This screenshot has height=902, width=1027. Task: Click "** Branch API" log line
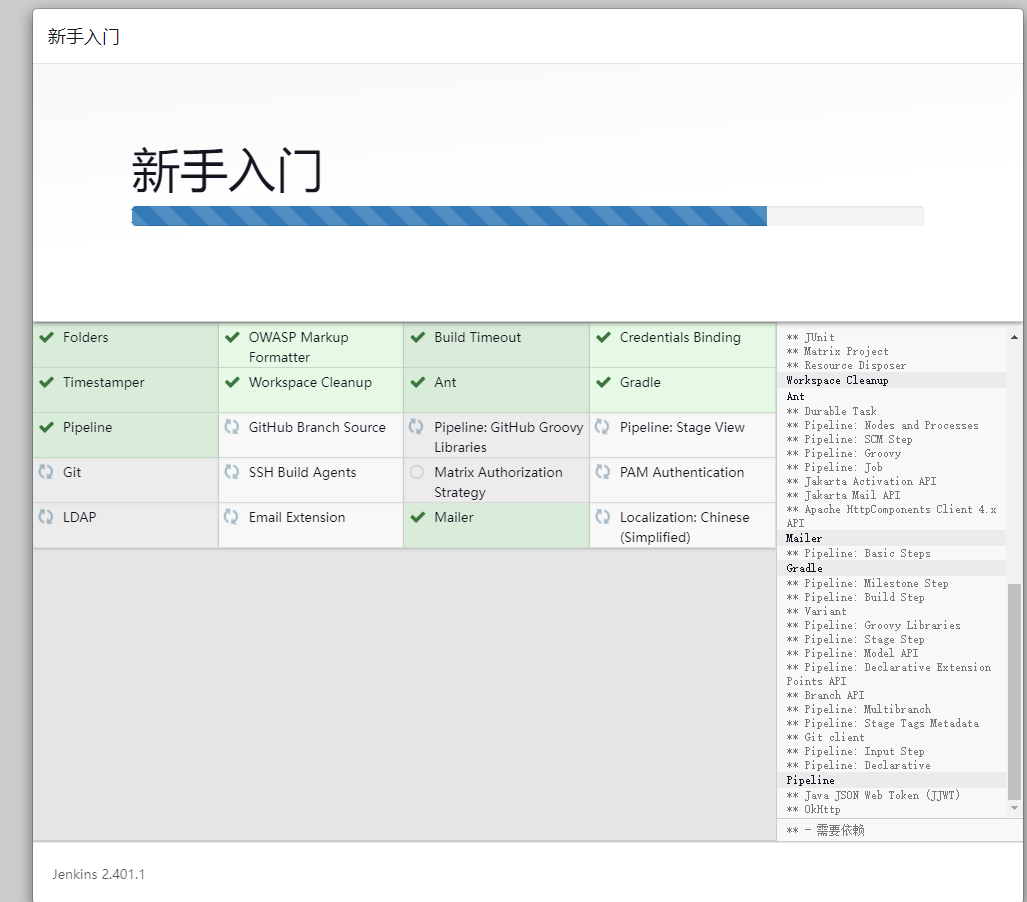tap(825, 696)
